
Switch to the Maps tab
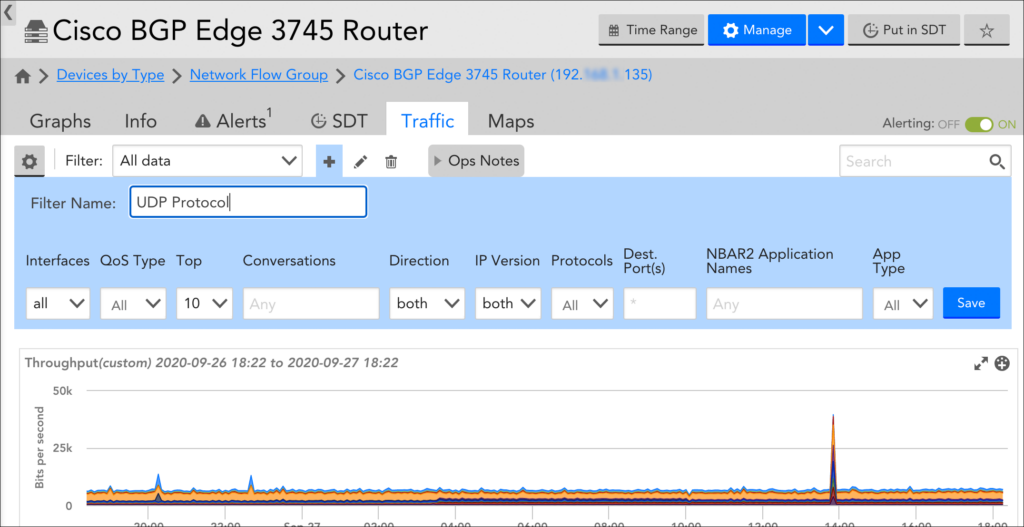[511, 121]
